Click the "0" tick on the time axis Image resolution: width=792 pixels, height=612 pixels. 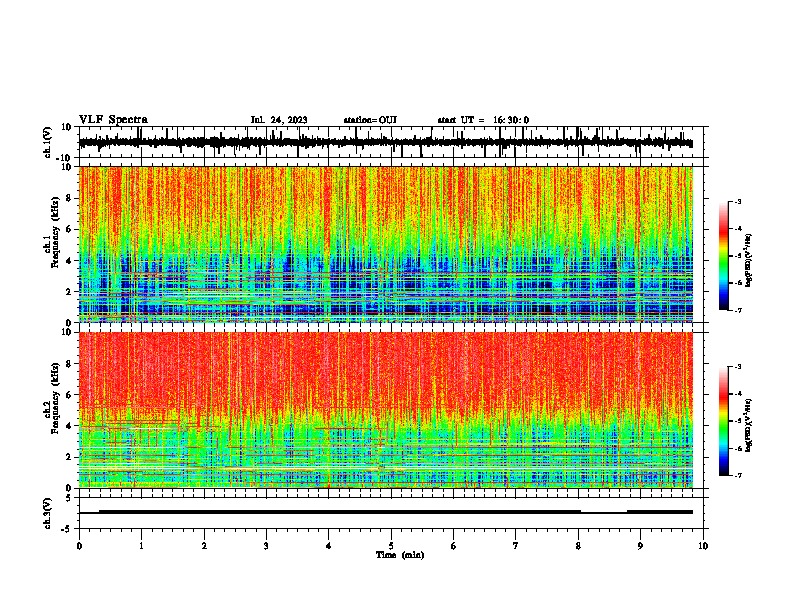tap(79, 546)
